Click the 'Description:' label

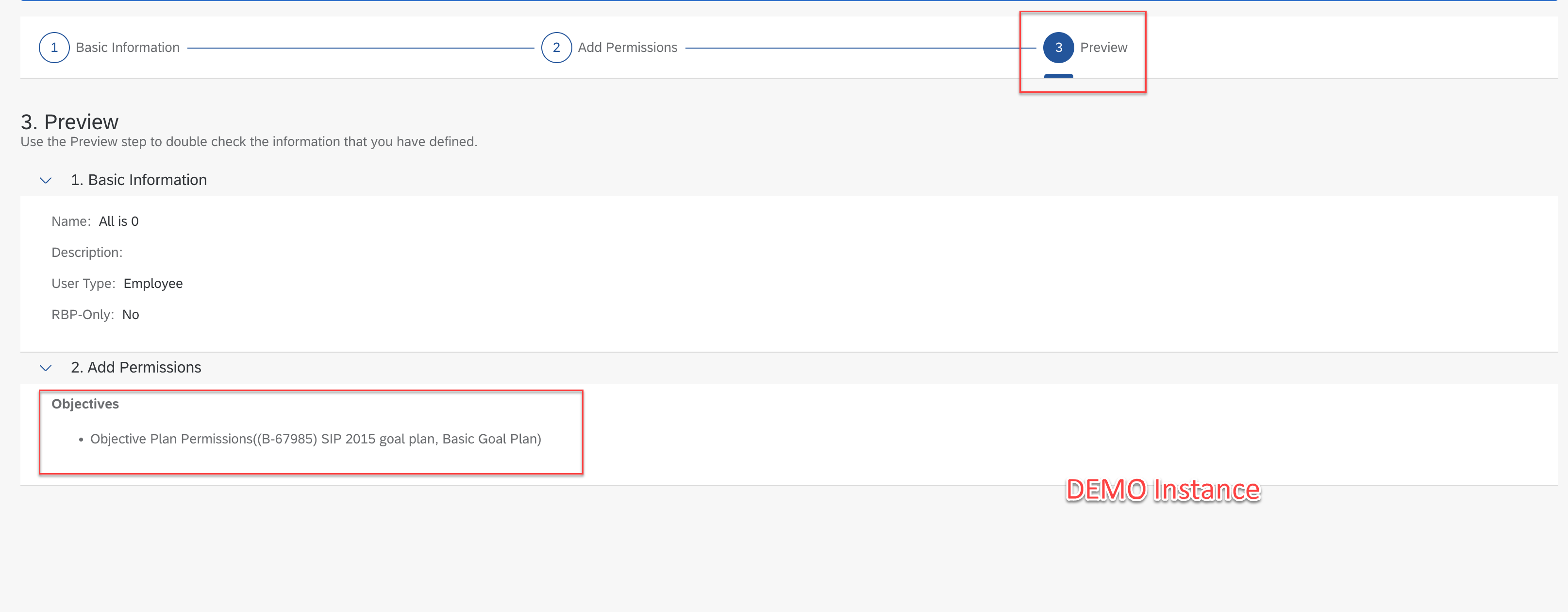click(87, 253)
